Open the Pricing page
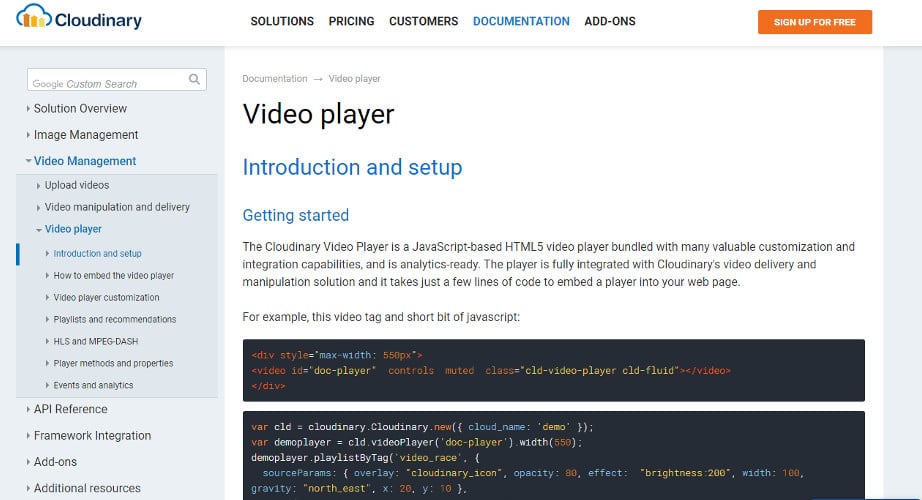 [351, 21]
